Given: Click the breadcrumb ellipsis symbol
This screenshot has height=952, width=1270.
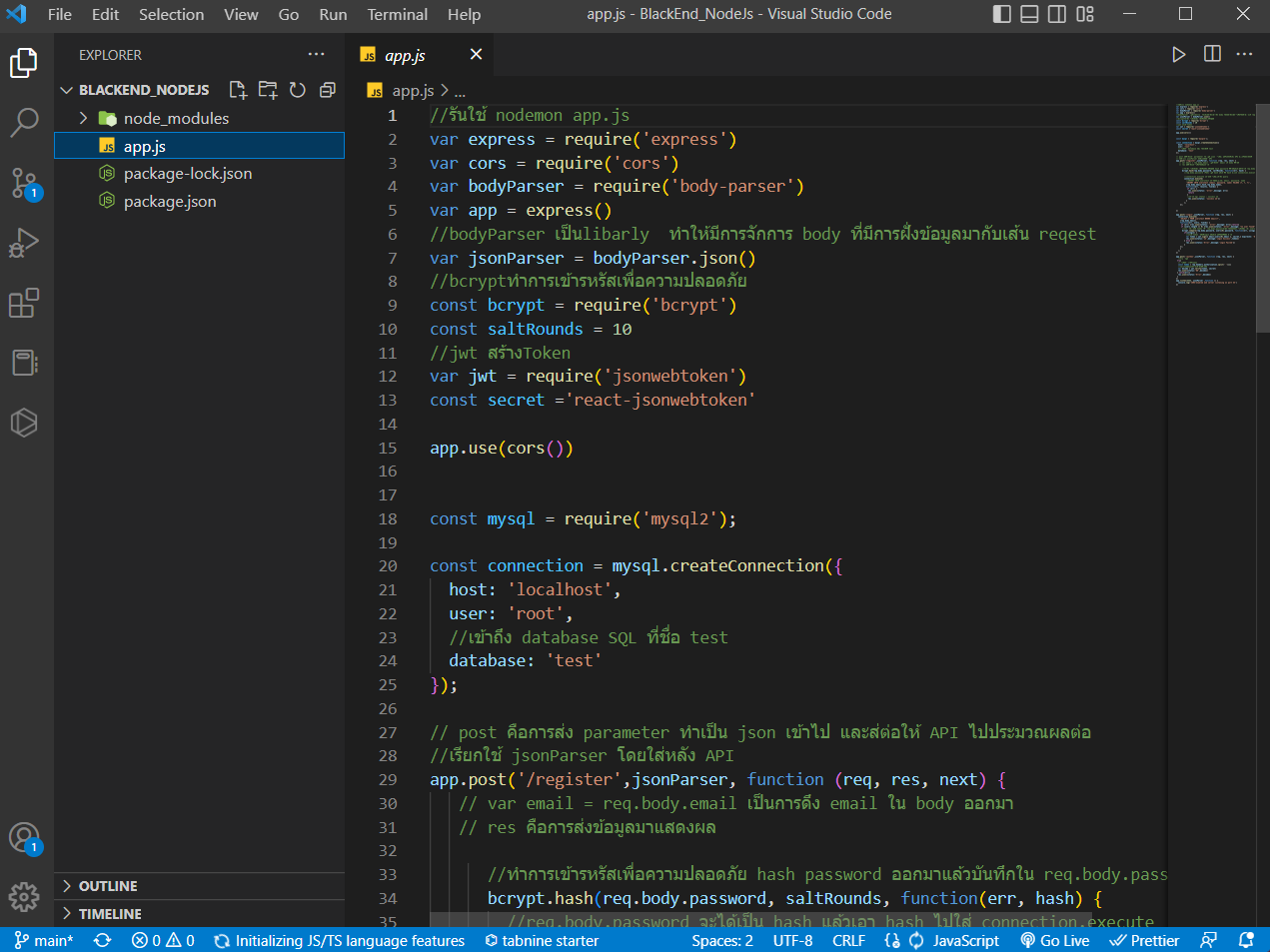Looking at the screenshot, I should [460, 91].
